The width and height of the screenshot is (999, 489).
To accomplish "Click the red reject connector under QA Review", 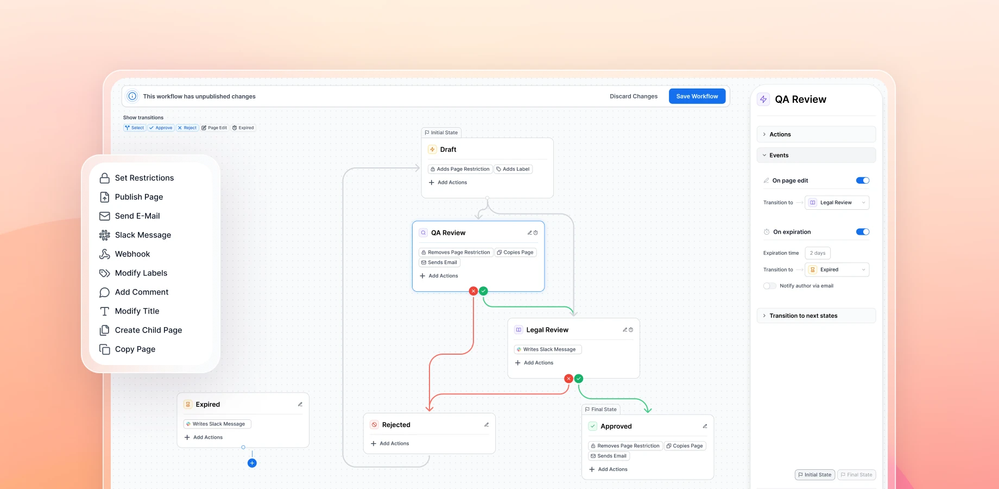I will tap(473, 291).
